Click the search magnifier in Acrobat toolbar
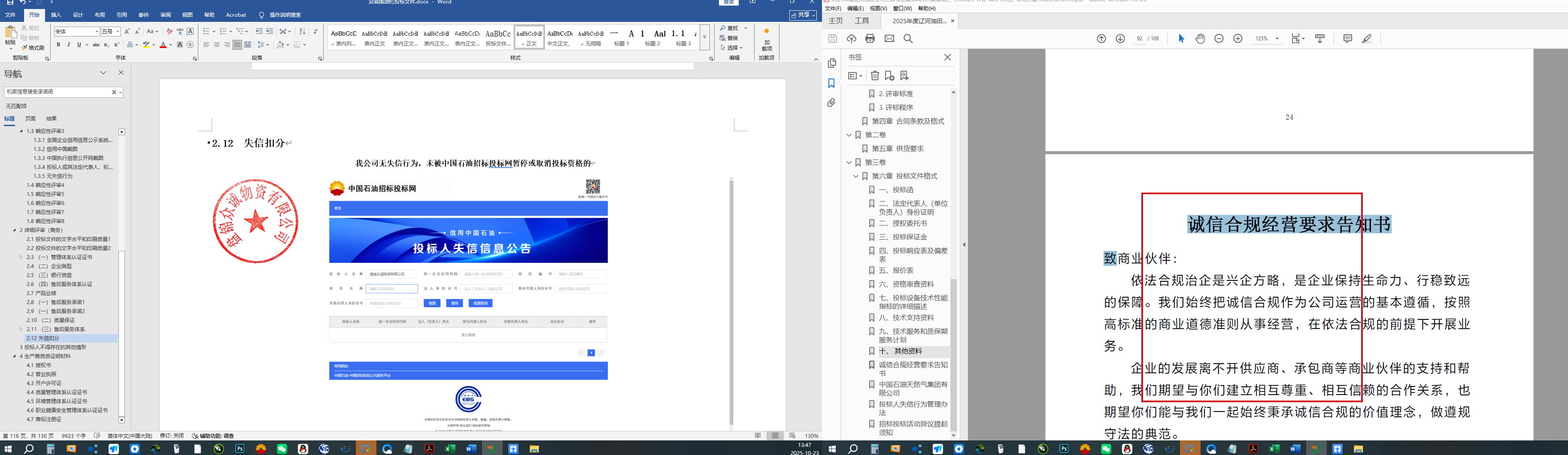The height and width of the screenshot is (455, 1568). 908,39
